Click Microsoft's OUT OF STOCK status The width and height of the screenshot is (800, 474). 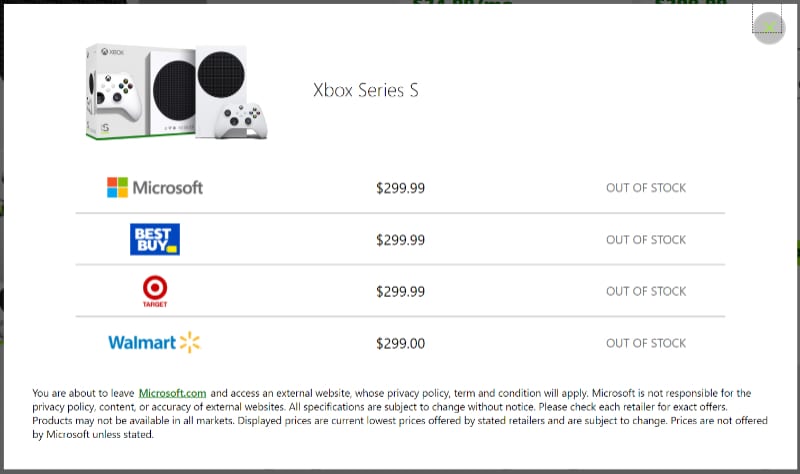click(646, 188)
